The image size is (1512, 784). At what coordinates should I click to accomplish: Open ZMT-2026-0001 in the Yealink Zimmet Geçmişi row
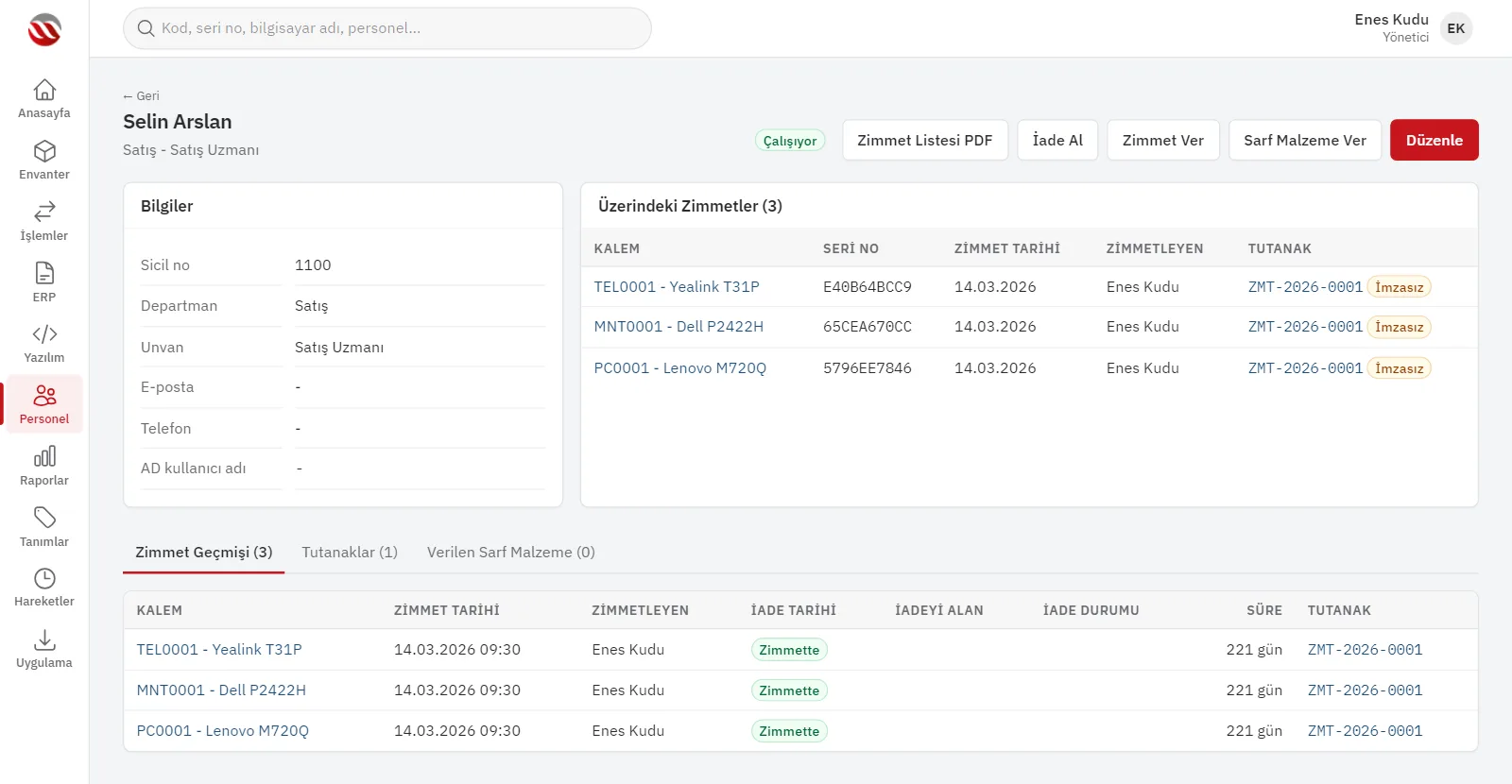1366,650
